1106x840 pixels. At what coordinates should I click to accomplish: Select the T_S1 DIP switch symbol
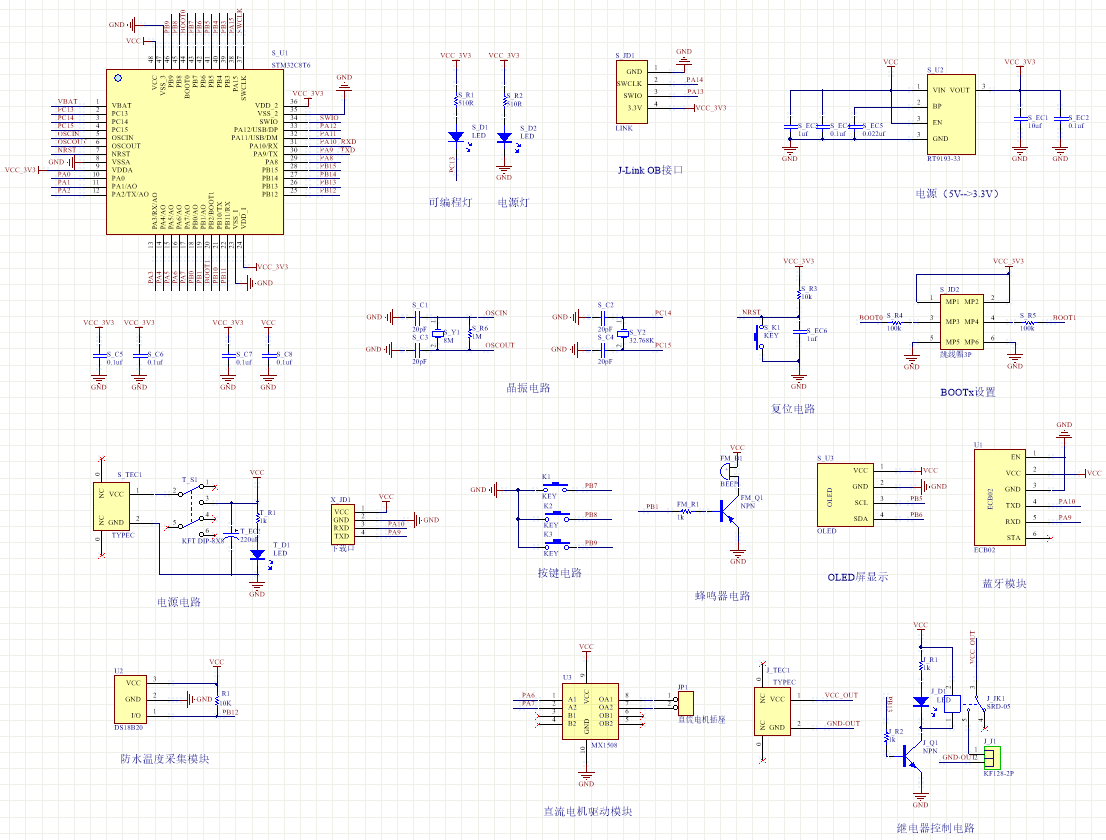(x=192, y=509)
